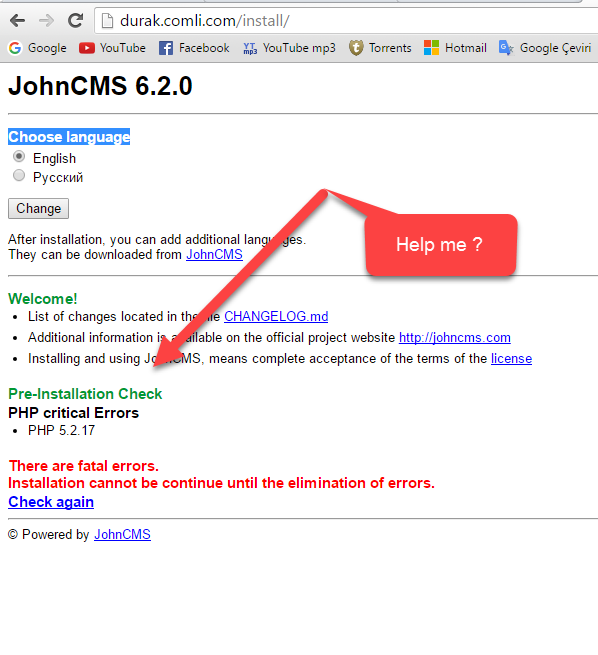The height and width of the screenshot is (655, 598).
Task: Open the Facebook bookmark
Action: [x=194, y=48]
